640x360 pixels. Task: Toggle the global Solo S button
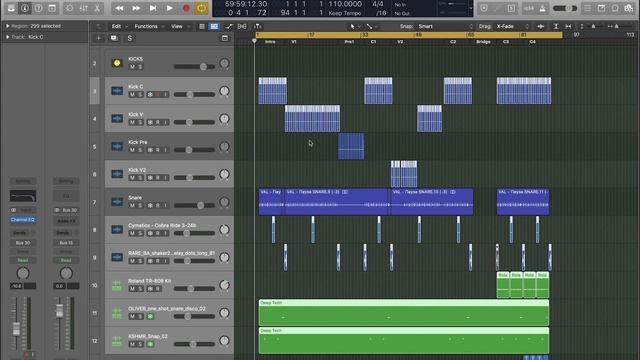coord(130,38)
